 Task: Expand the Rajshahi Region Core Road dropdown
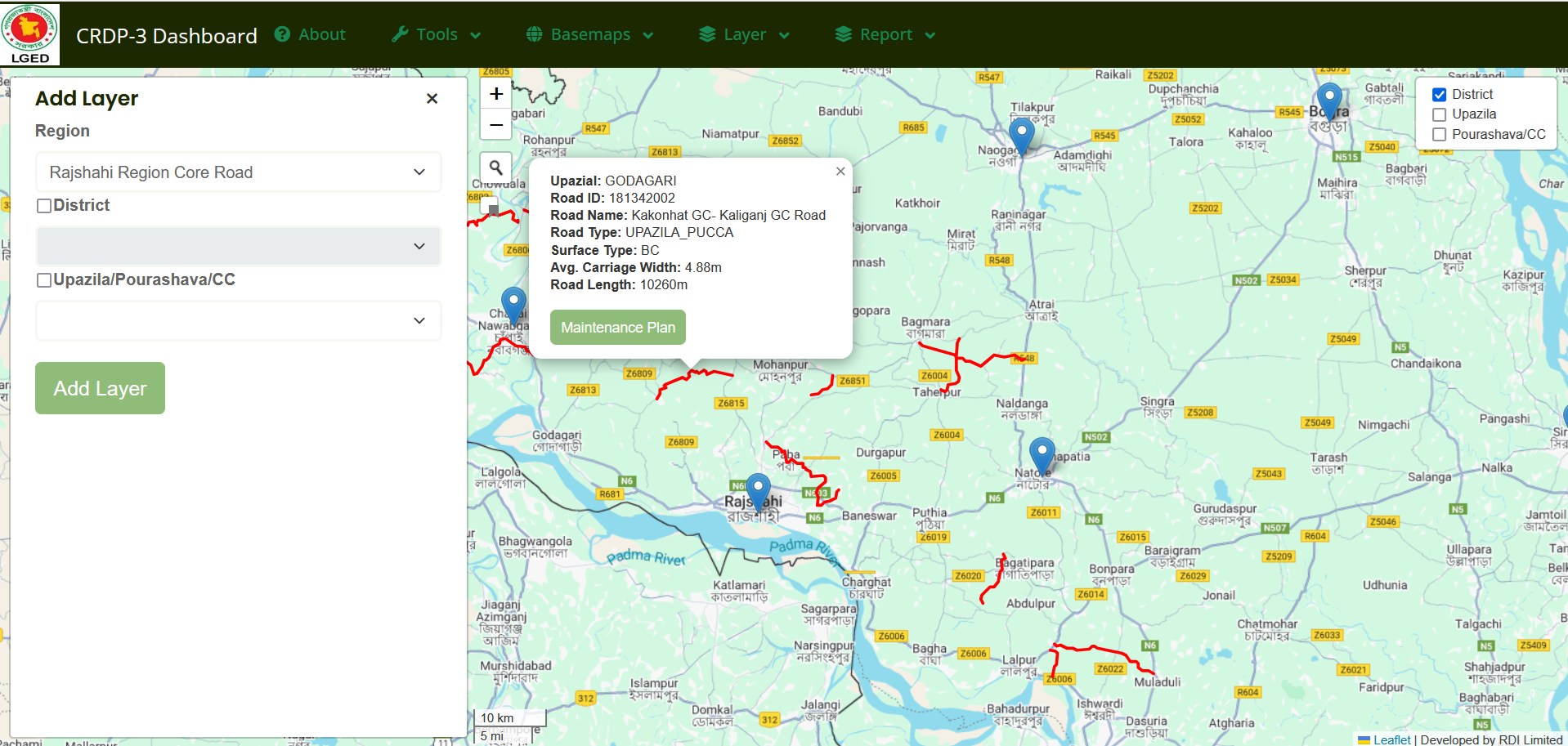(x=238, y=172)
